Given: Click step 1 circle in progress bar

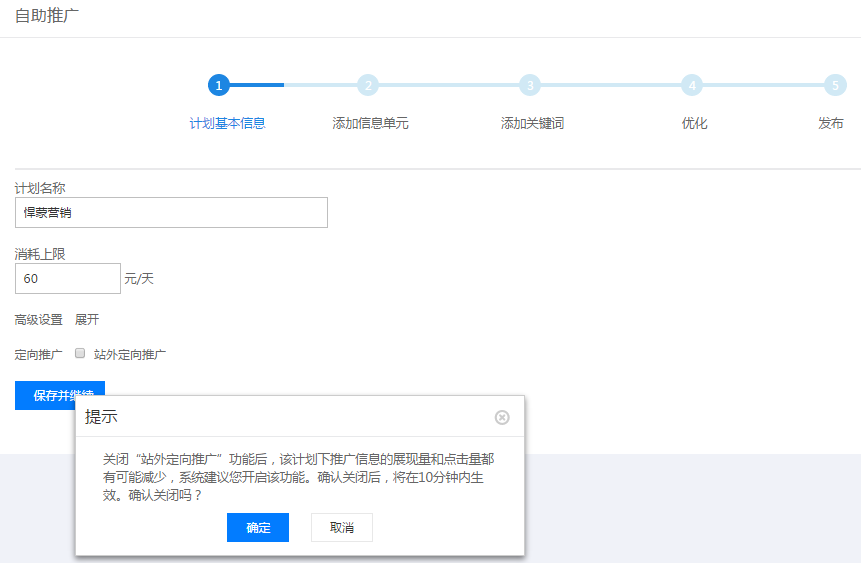Looking at the screenshot, I should coord(218,85).
